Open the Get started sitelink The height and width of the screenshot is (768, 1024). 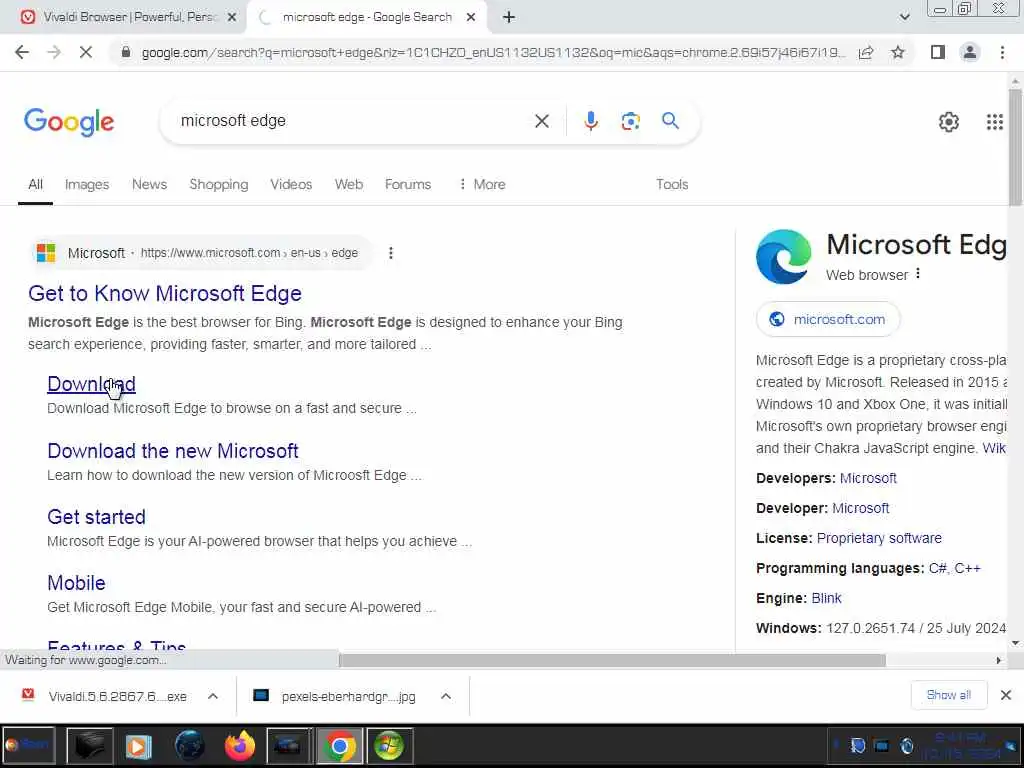pos(97,517)
